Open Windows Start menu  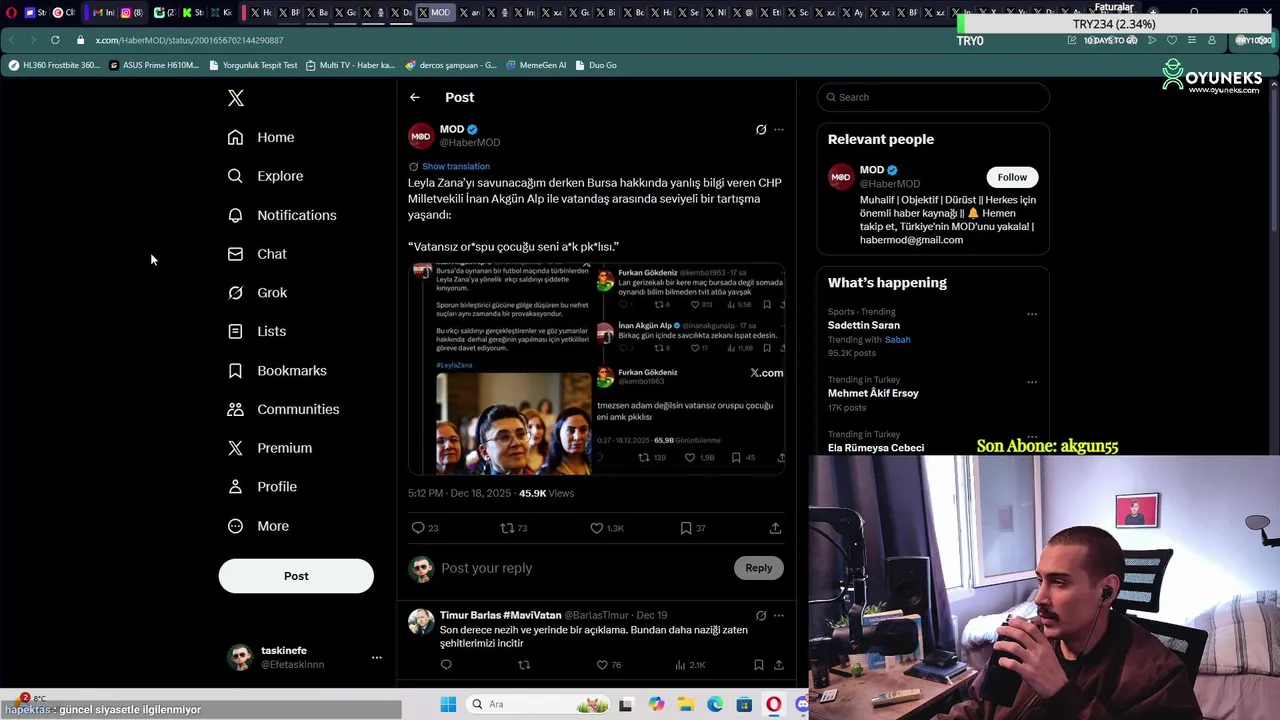tap(449, 704)
